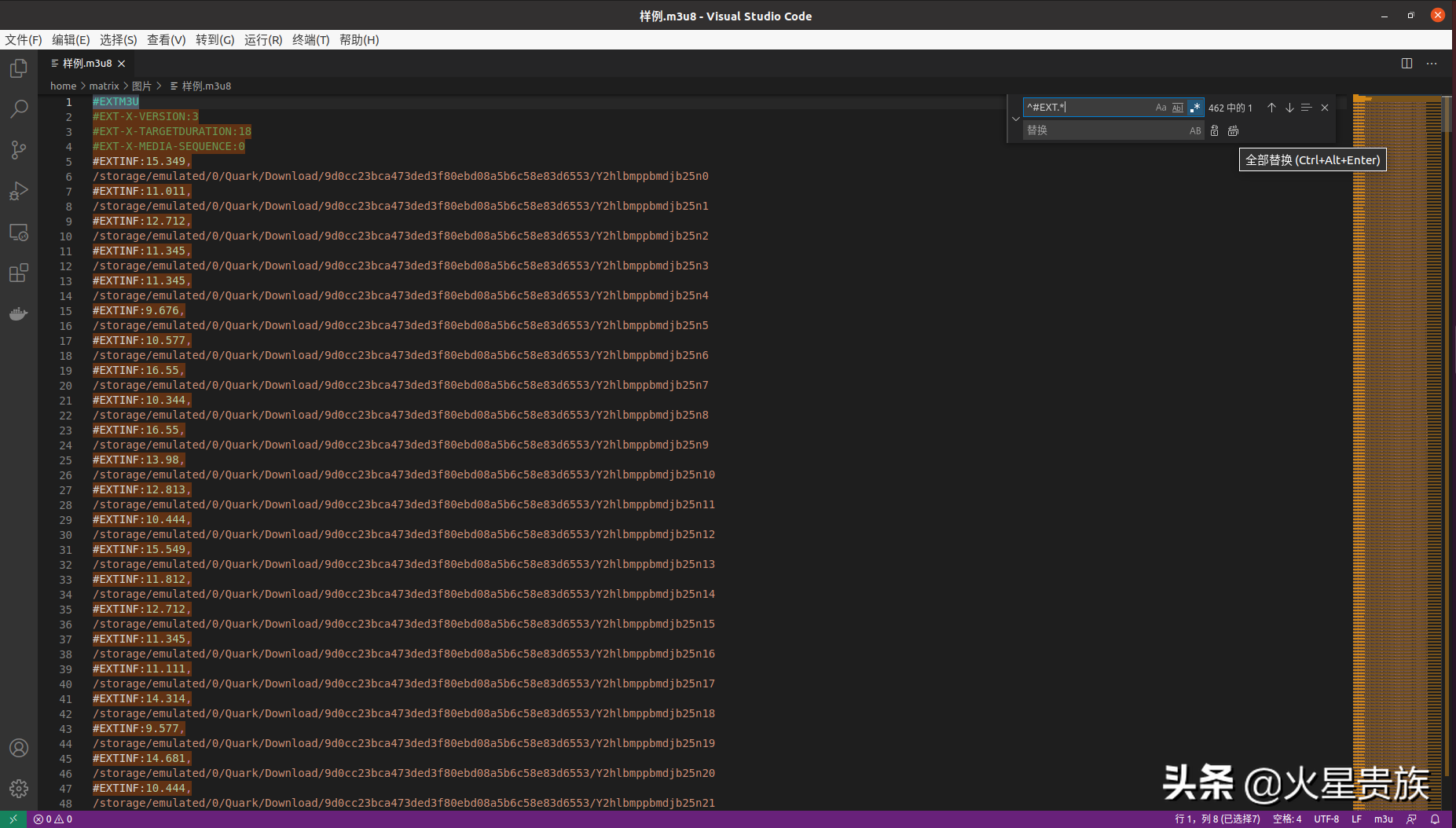The width and height of the screenshot is (1456, 828).
Task: Click the #EXTM3U text on line 1
Action: click(116, 102)
